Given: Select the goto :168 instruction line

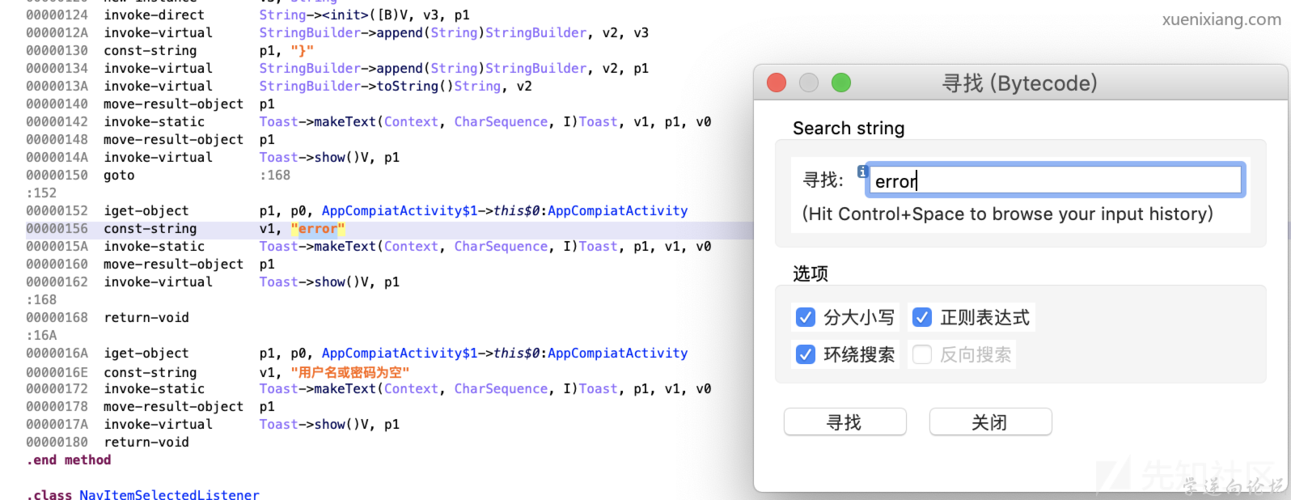Looking at the screenshot, I should 158,175.
